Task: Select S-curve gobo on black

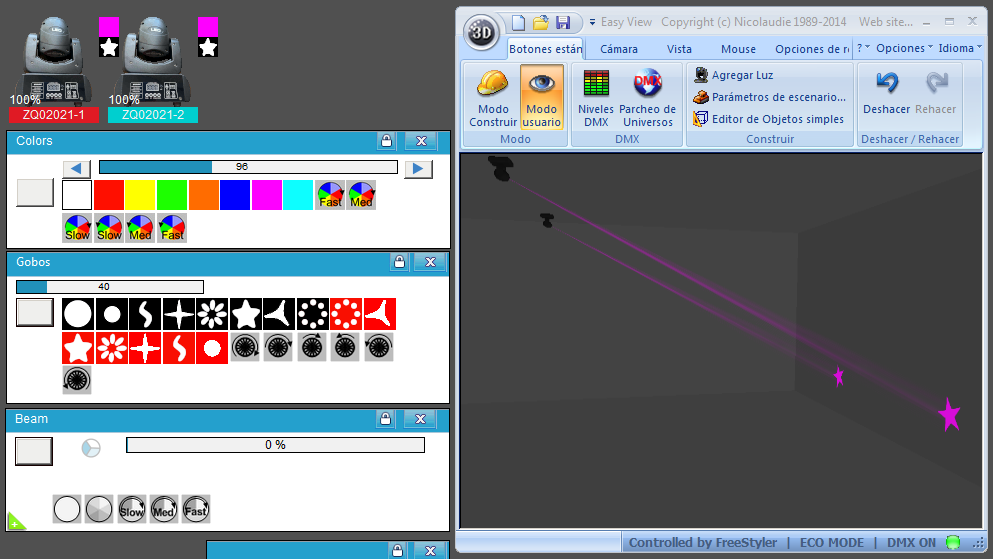Action: point(145,314)
